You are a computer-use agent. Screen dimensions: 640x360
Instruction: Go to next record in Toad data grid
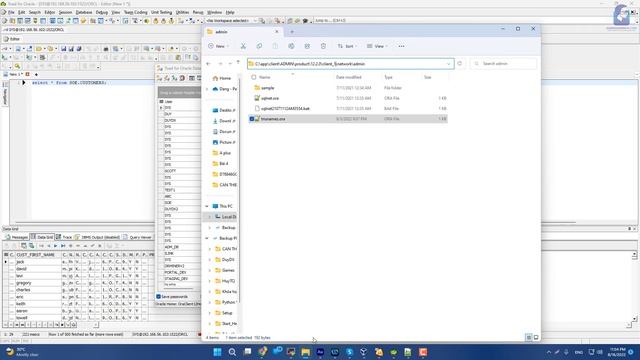pyautogui.click(x=56, y=246)
